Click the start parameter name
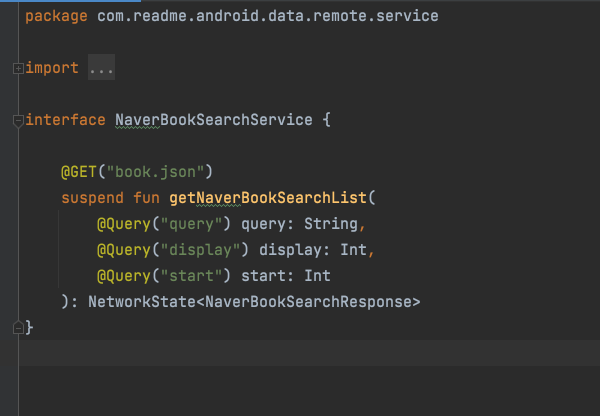This screenshot has width=600, height=416. pyautogui.click(x=263, y=276)
